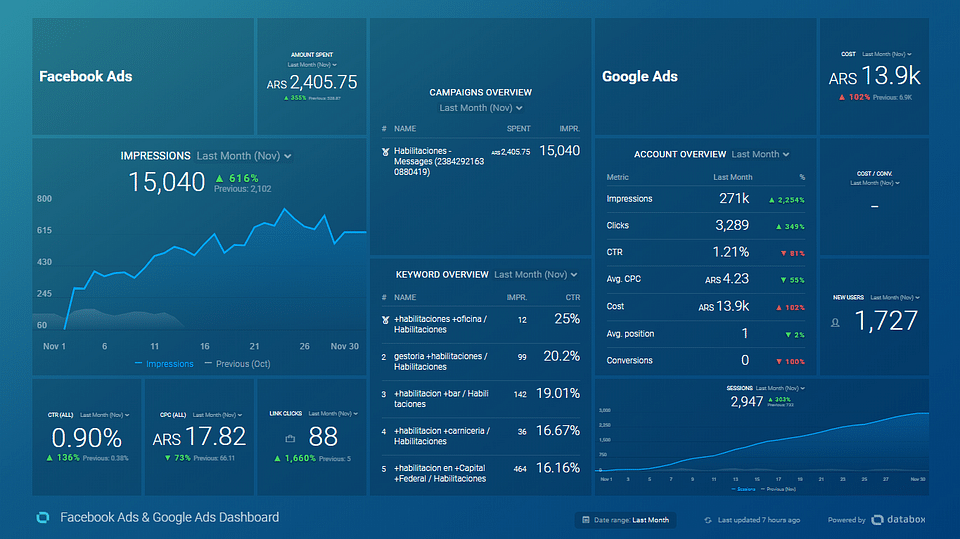This screenshot has height=539, width=960.
Task: Open the Cost / Conv. date range dropdown
Action: tap(874, 183)
